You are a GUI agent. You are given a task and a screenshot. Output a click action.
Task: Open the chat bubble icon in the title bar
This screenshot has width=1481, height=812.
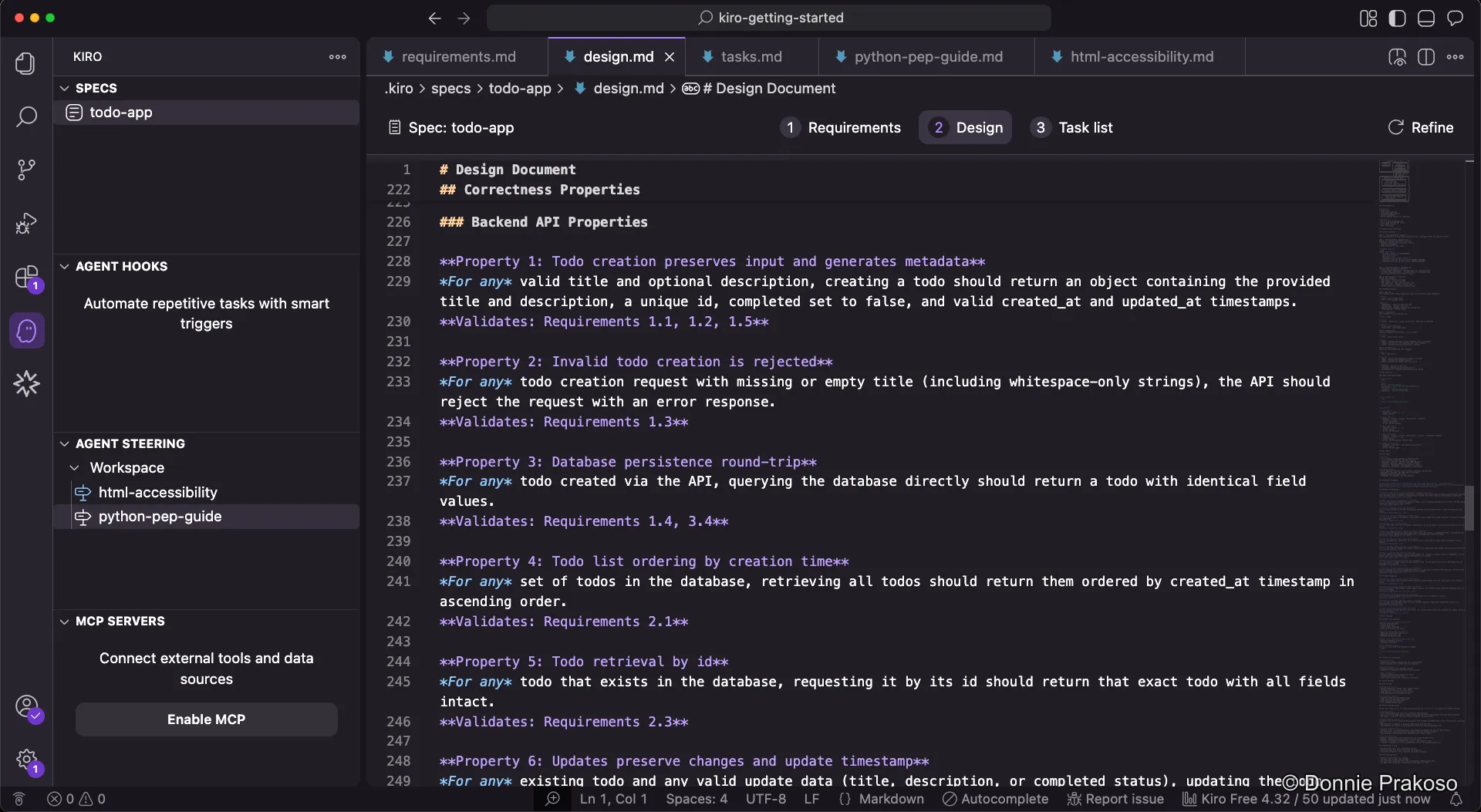1456,18
